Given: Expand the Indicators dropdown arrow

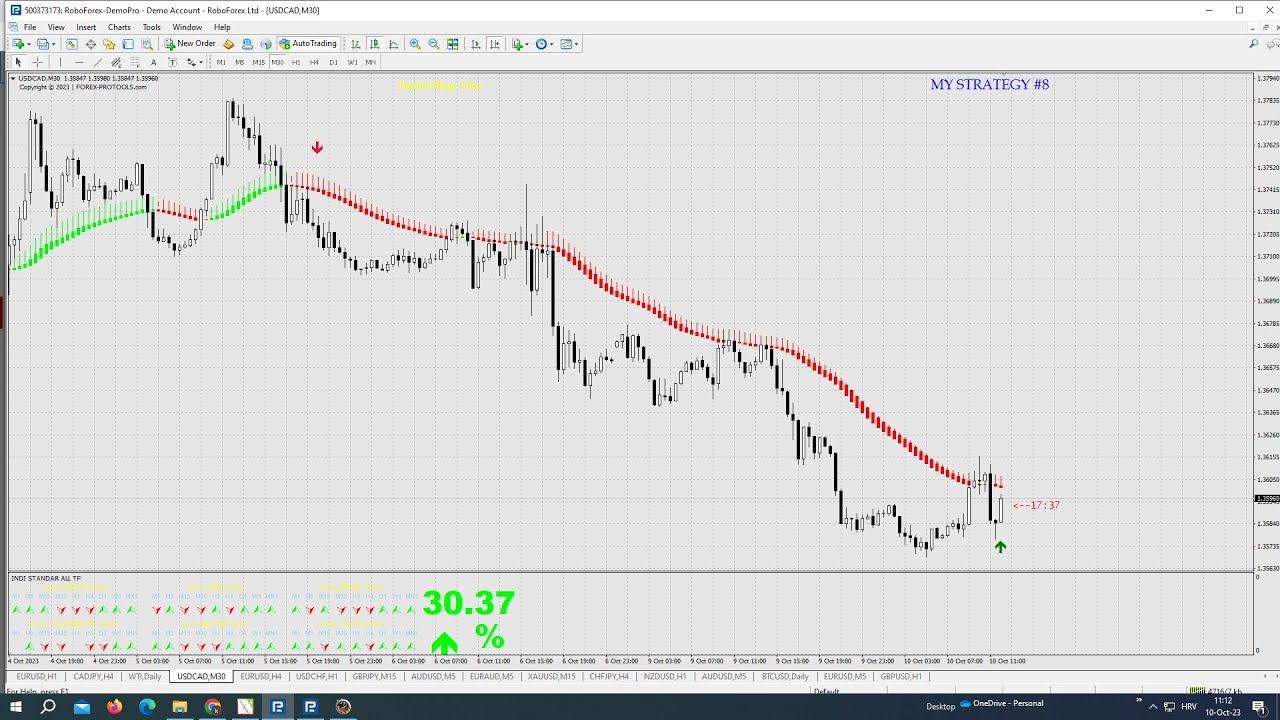Looking at the screenshot, I should [x=527, y=44].
